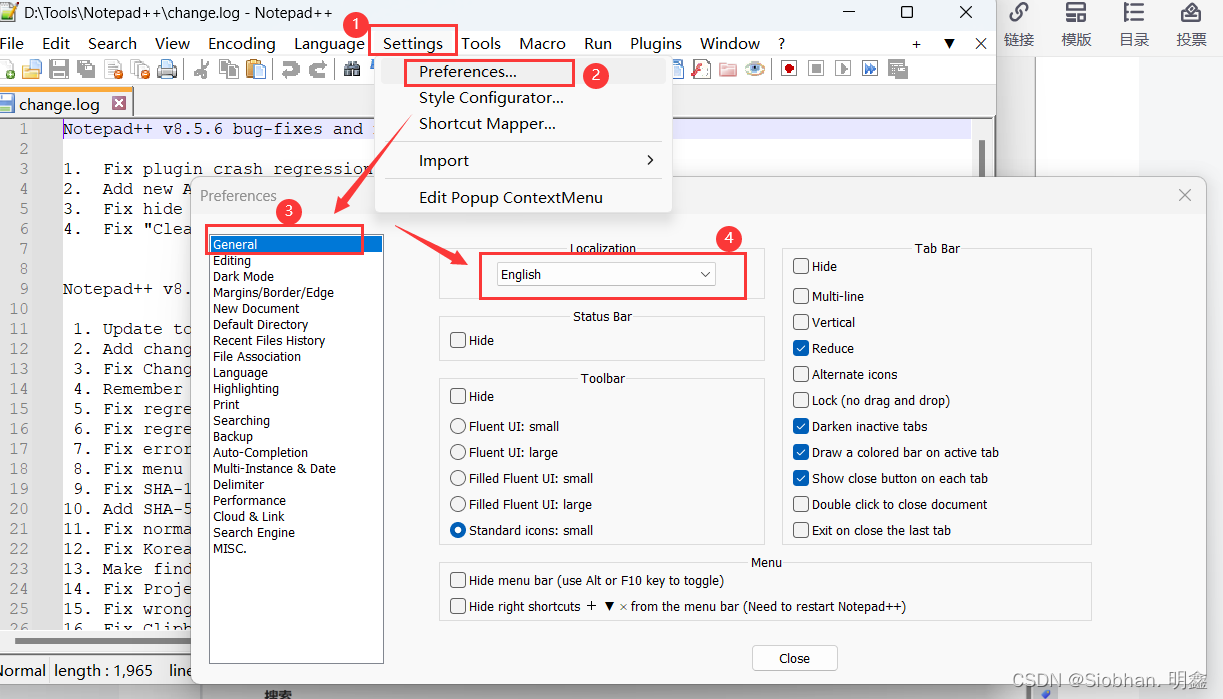
Task: Uncheck the Reduce checkbox
Action: [x=801, y=348]
